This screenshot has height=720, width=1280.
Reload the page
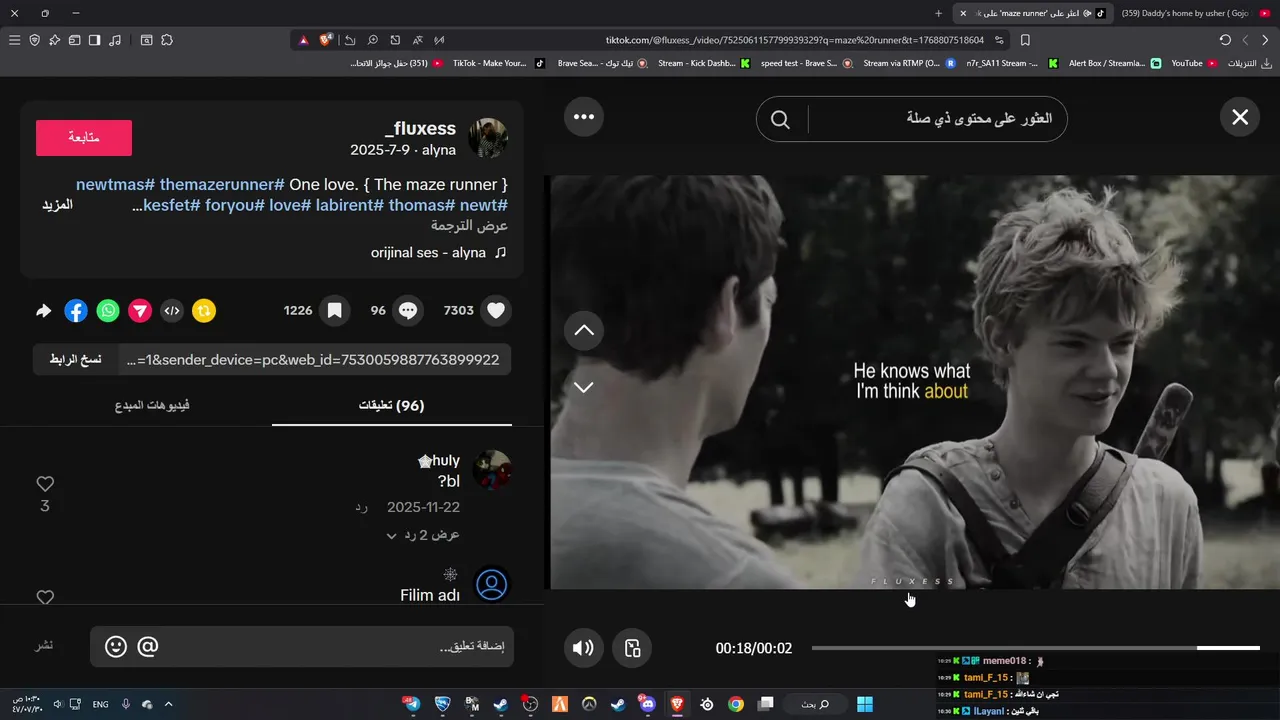pos(1225,40)
